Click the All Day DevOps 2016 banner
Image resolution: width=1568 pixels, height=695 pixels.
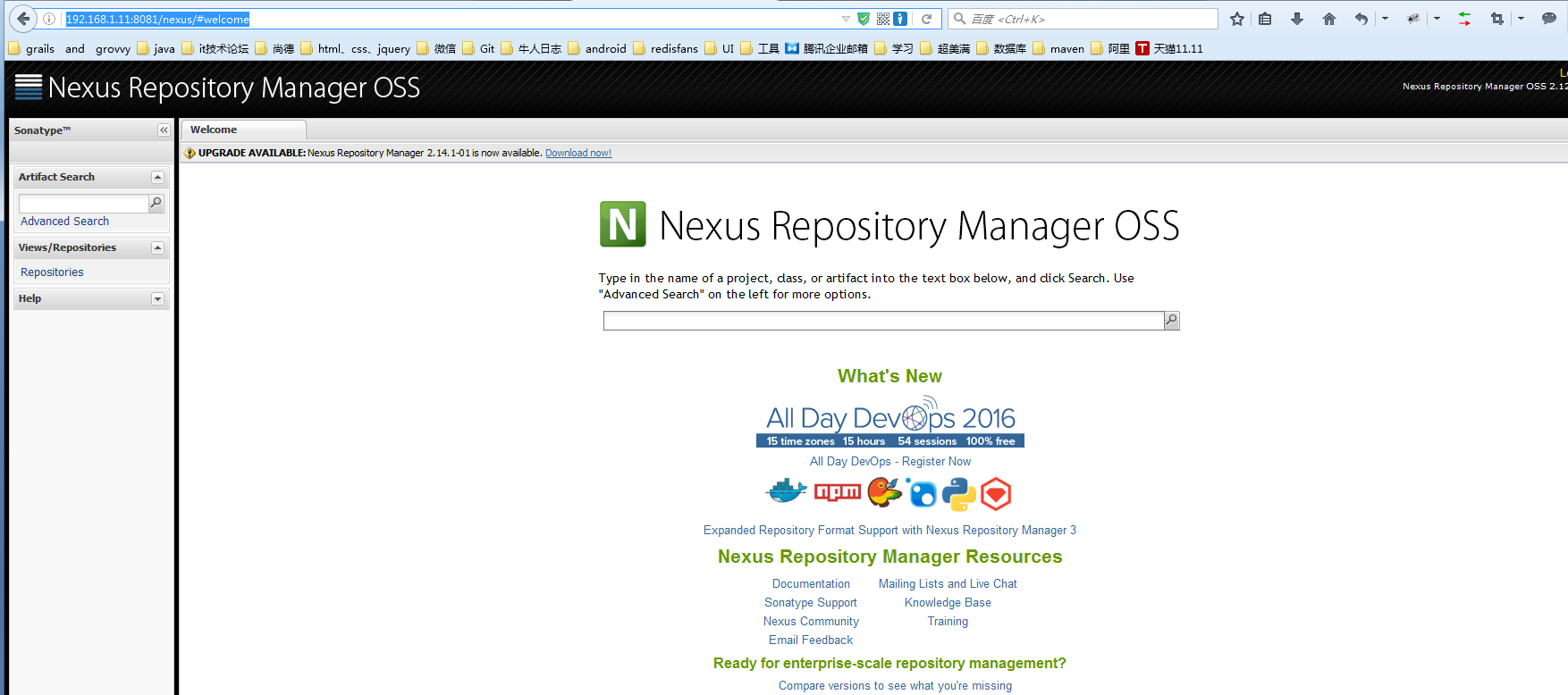(890, 422)
